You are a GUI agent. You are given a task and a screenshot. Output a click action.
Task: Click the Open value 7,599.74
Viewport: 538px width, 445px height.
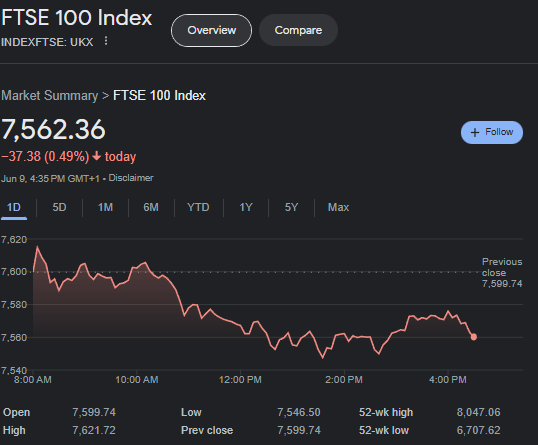click(94, 412)
